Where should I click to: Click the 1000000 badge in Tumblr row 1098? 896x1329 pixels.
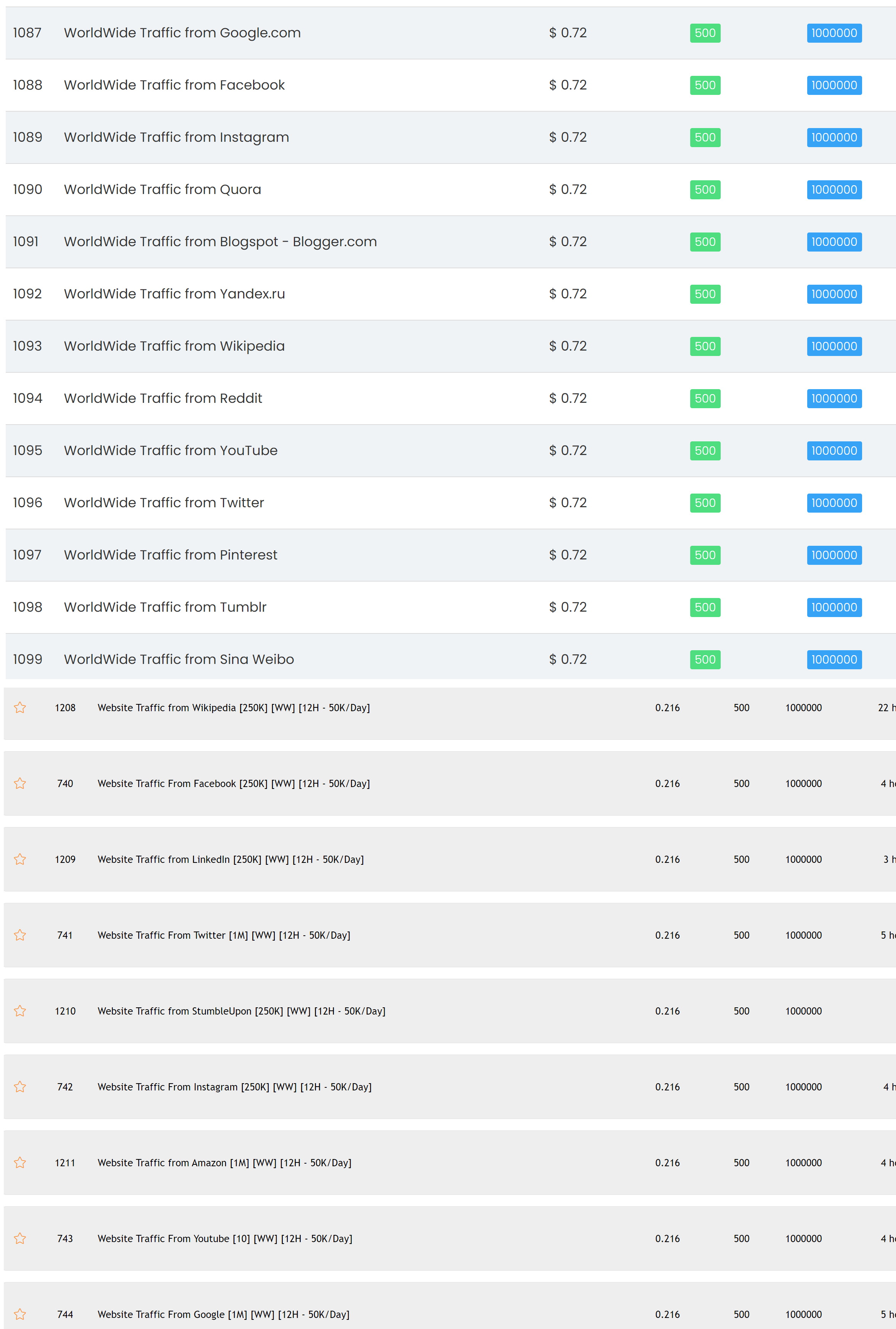[x=834, y=608]
